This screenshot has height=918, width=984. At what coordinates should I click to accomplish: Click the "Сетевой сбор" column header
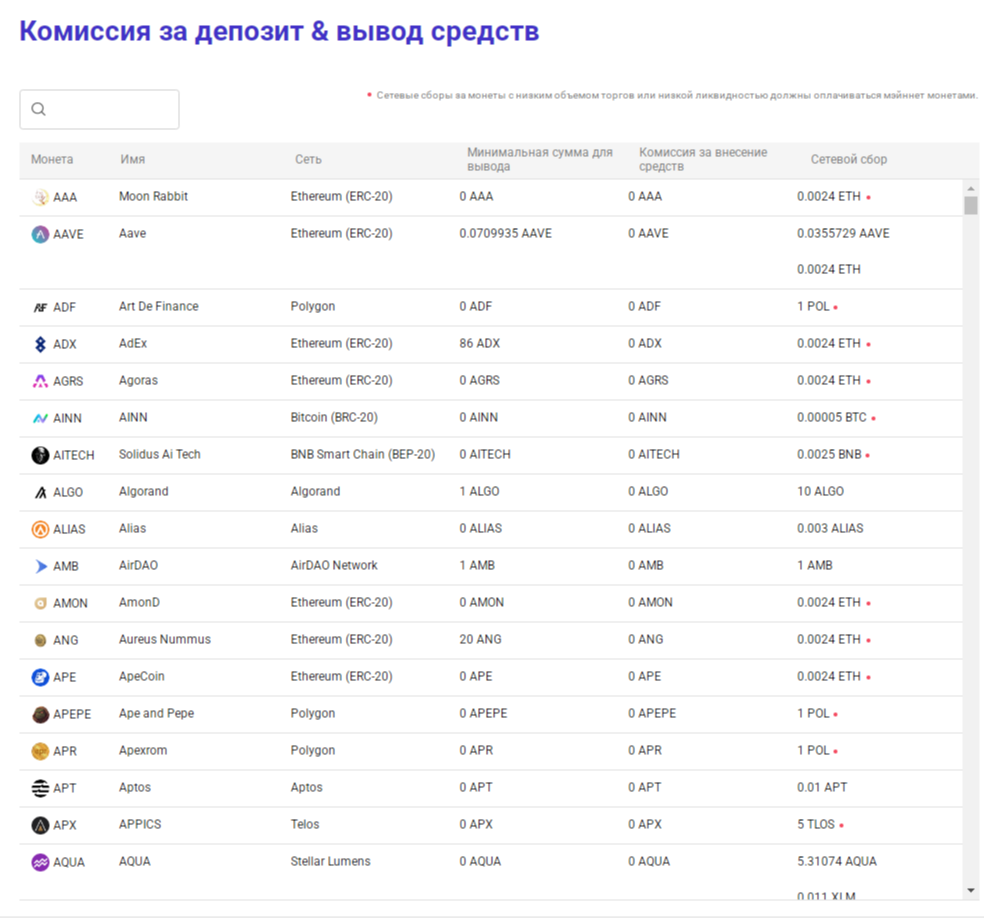(848, 160)
